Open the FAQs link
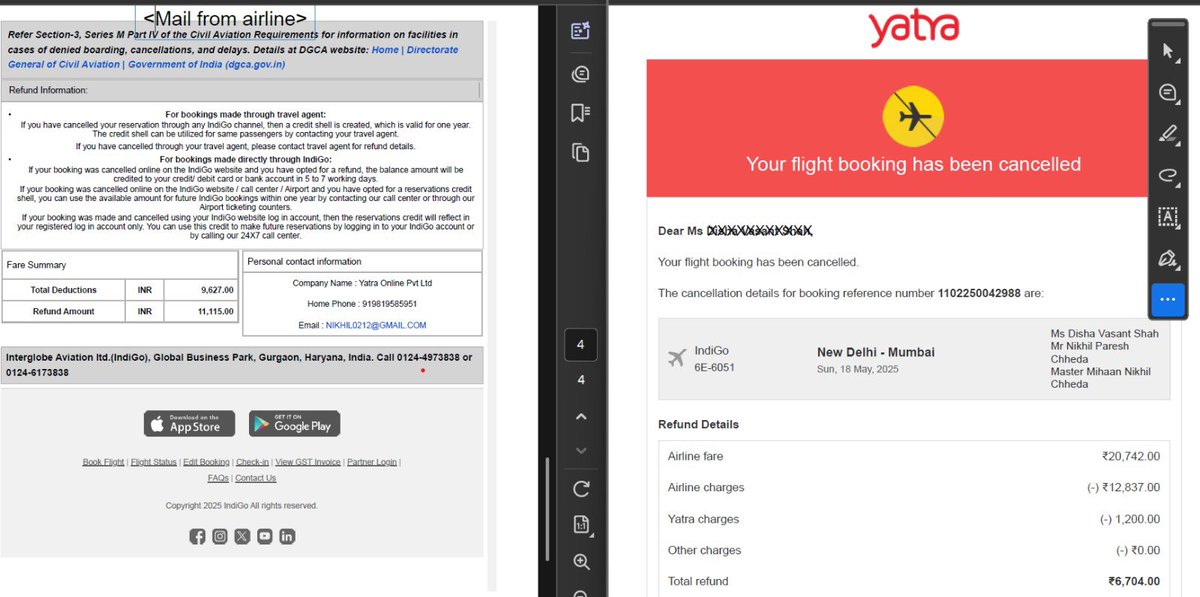 218,478
